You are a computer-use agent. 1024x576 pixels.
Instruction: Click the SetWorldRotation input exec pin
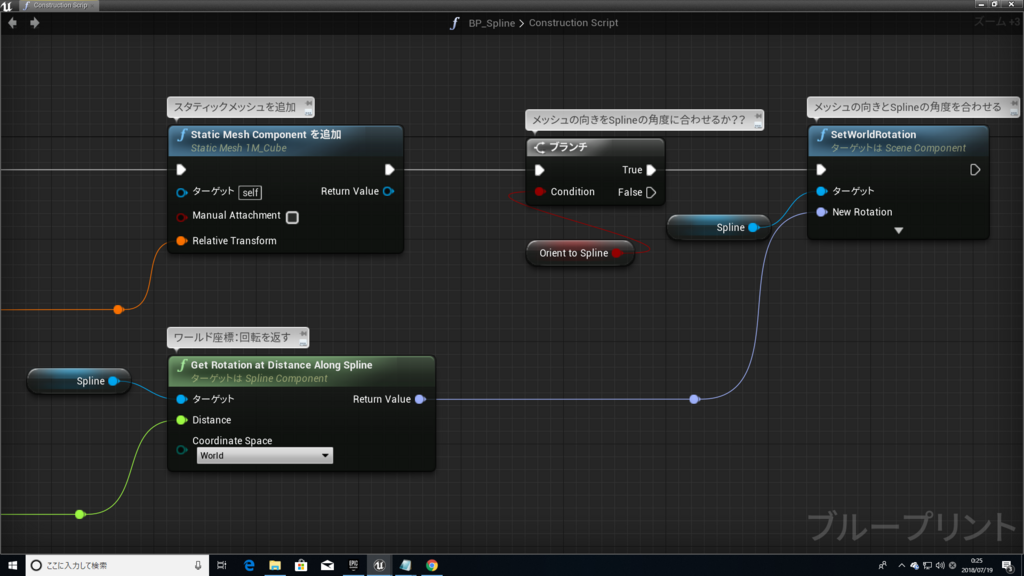click(x=821, y=170)
